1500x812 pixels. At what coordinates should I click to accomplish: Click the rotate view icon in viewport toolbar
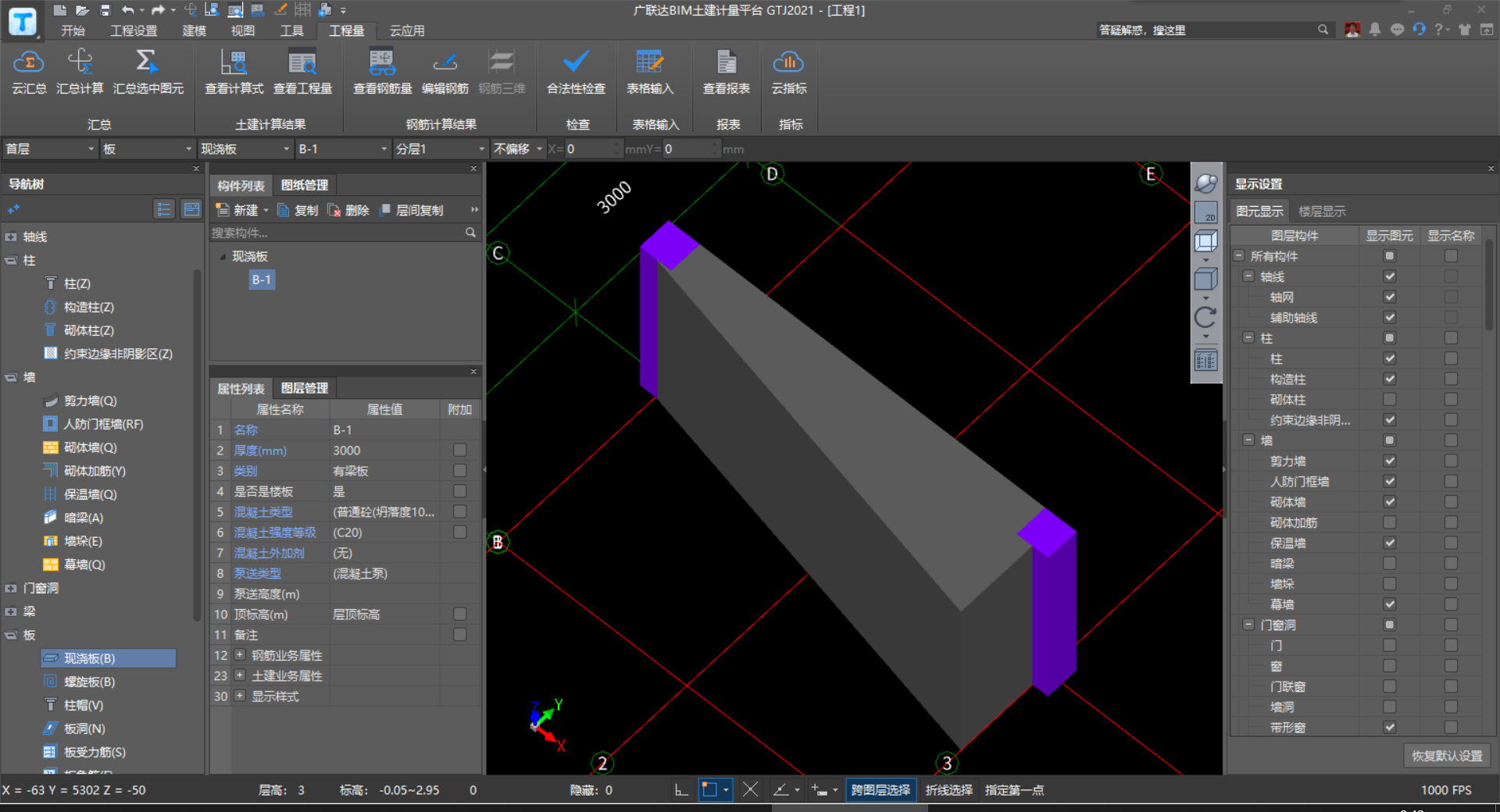[1206, 317]
